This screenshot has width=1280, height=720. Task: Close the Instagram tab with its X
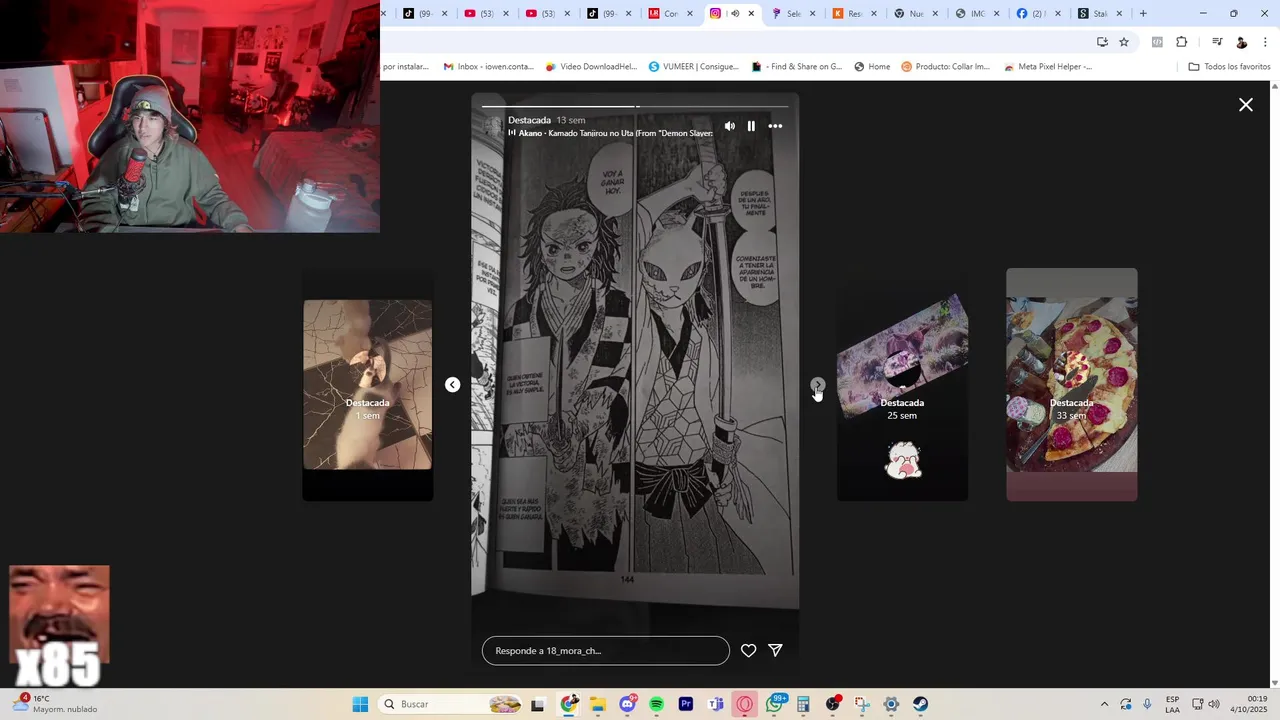click(x=751, y=13)
